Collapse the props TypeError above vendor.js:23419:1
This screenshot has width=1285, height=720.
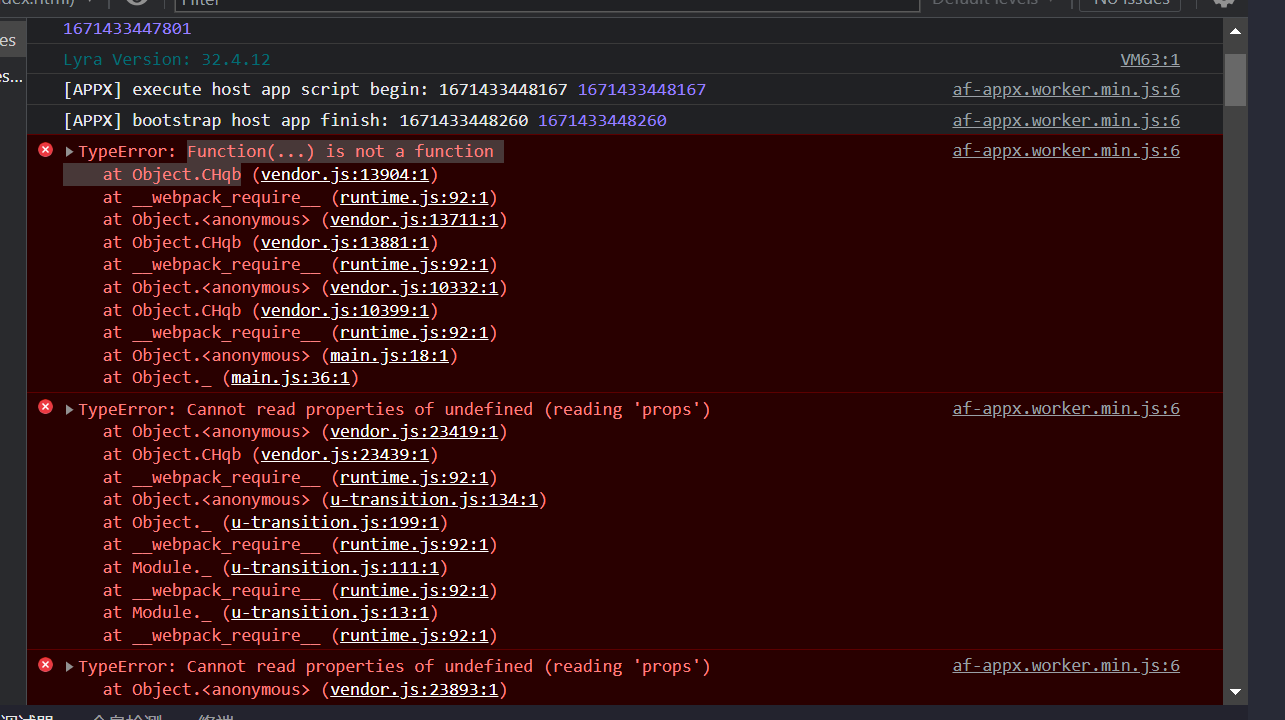70,410
